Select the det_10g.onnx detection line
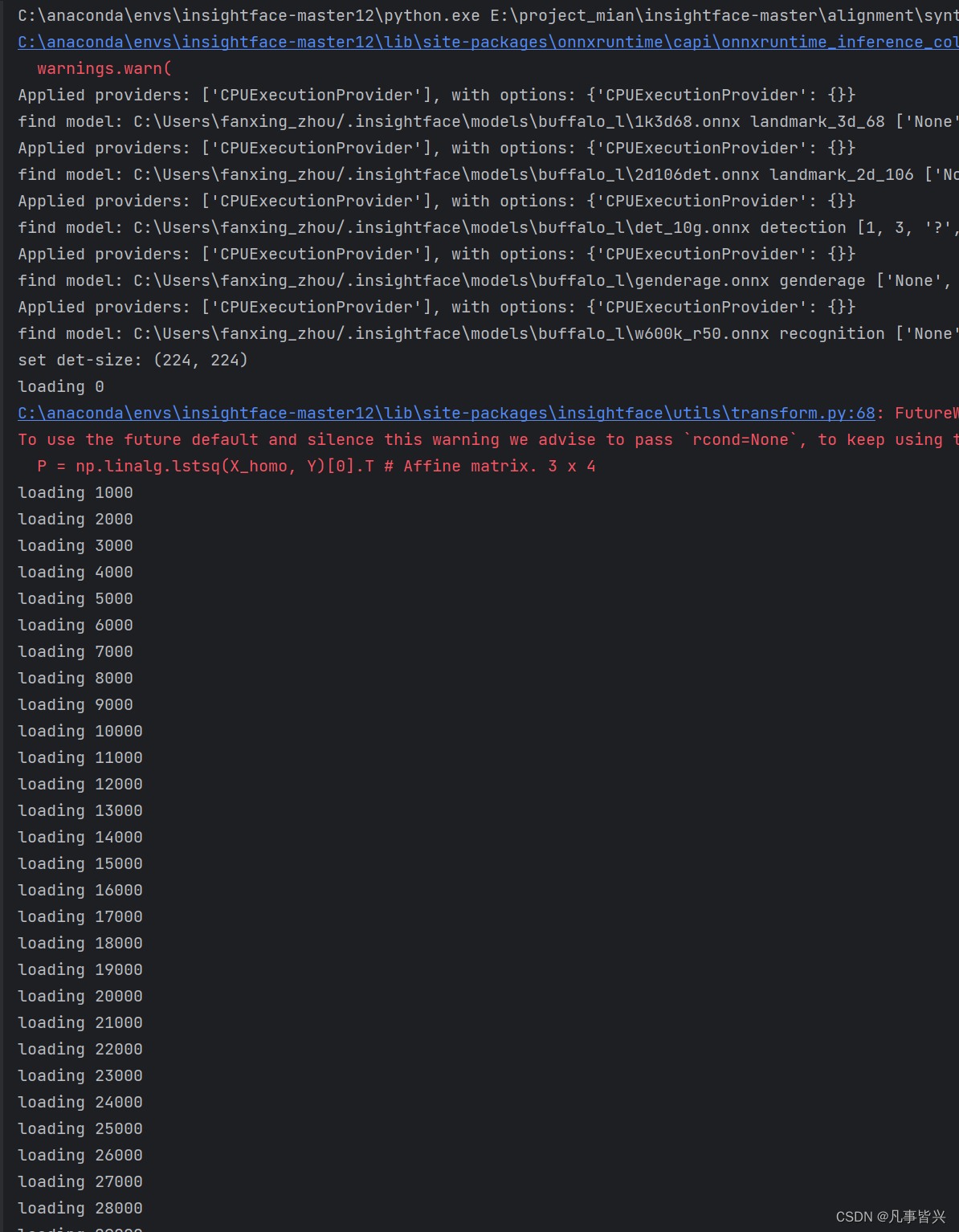 tap(402, 227)
